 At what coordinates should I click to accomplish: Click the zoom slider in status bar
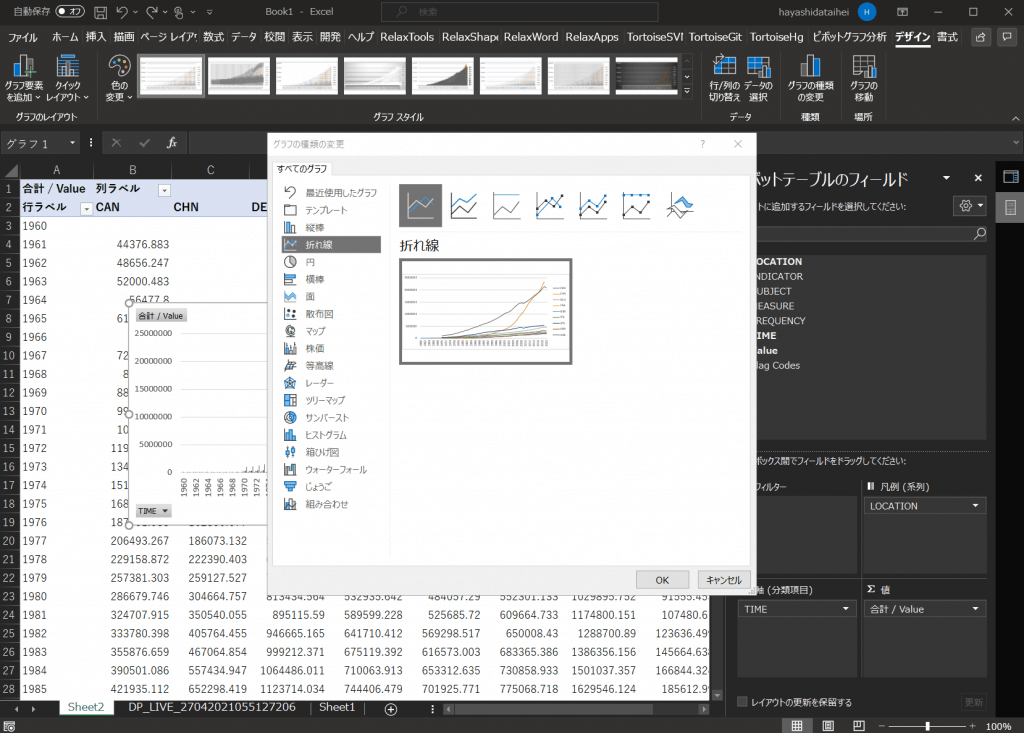point(928,726)
